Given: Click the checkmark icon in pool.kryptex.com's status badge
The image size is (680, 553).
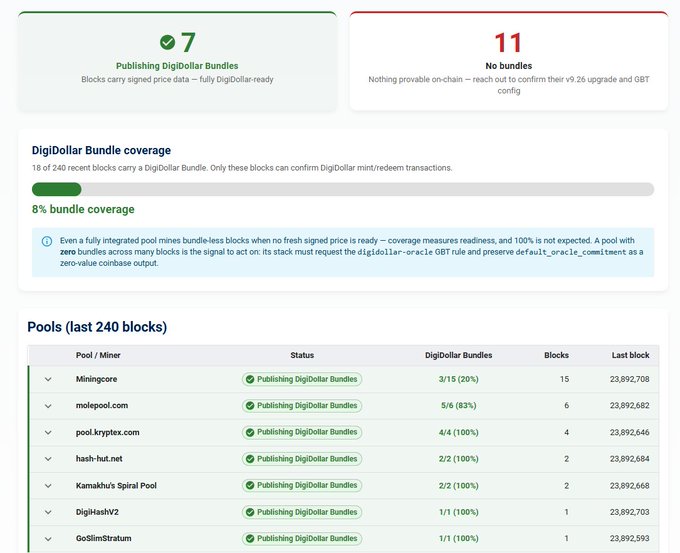Looking at the screenshot, I should point(250,432).
